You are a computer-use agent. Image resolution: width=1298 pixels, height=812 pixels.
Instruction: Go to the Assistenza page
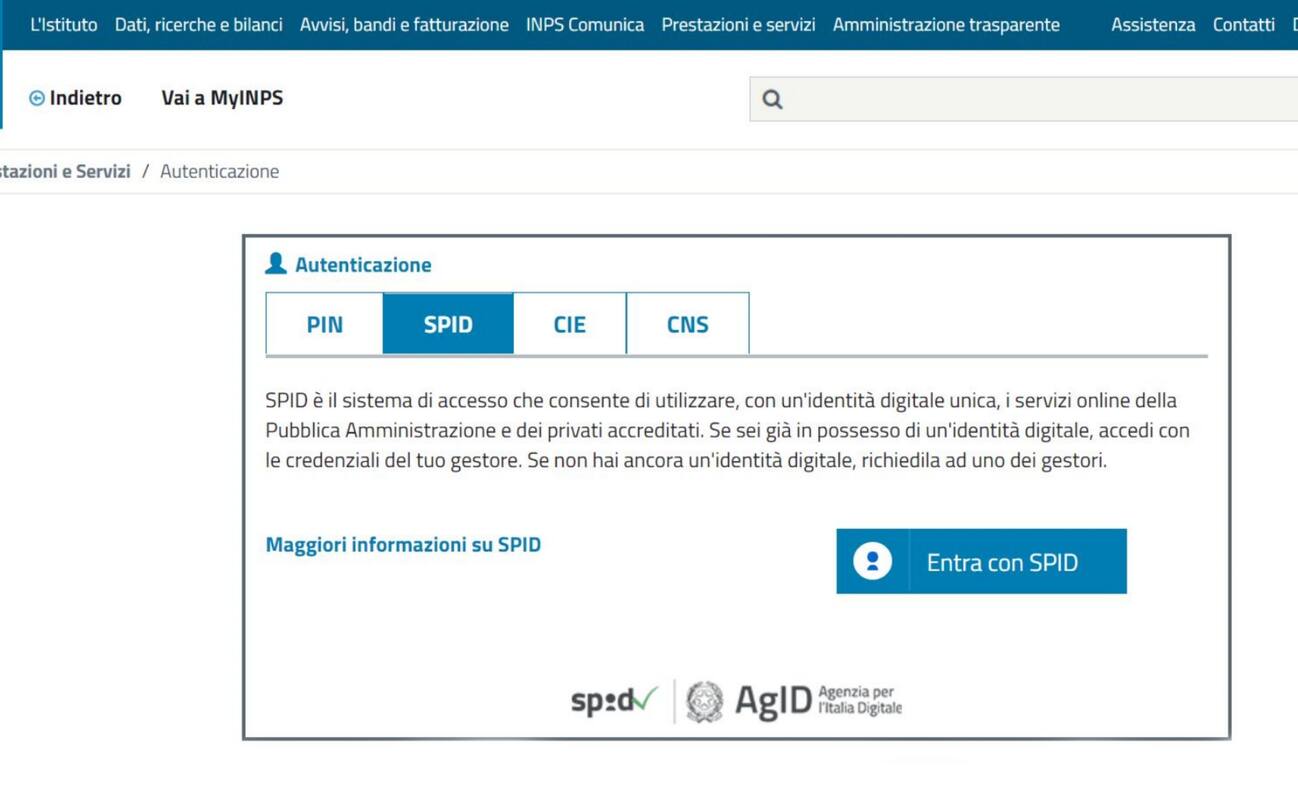[x=1153, y=25]
